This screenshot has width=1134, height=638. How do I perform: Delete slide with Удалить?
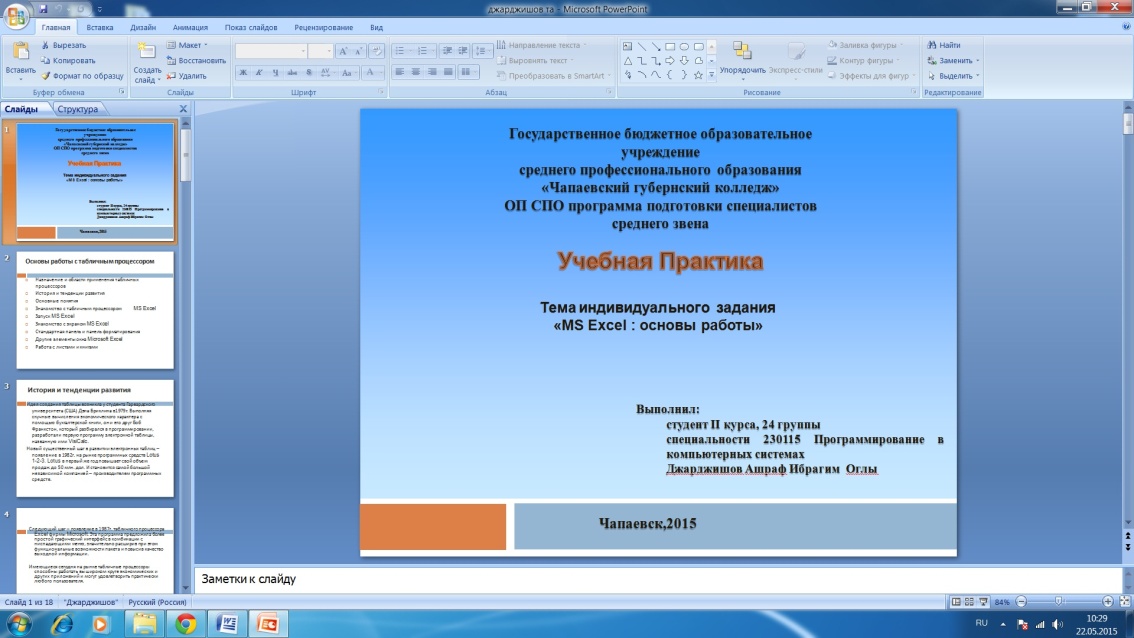pos(187,76)
